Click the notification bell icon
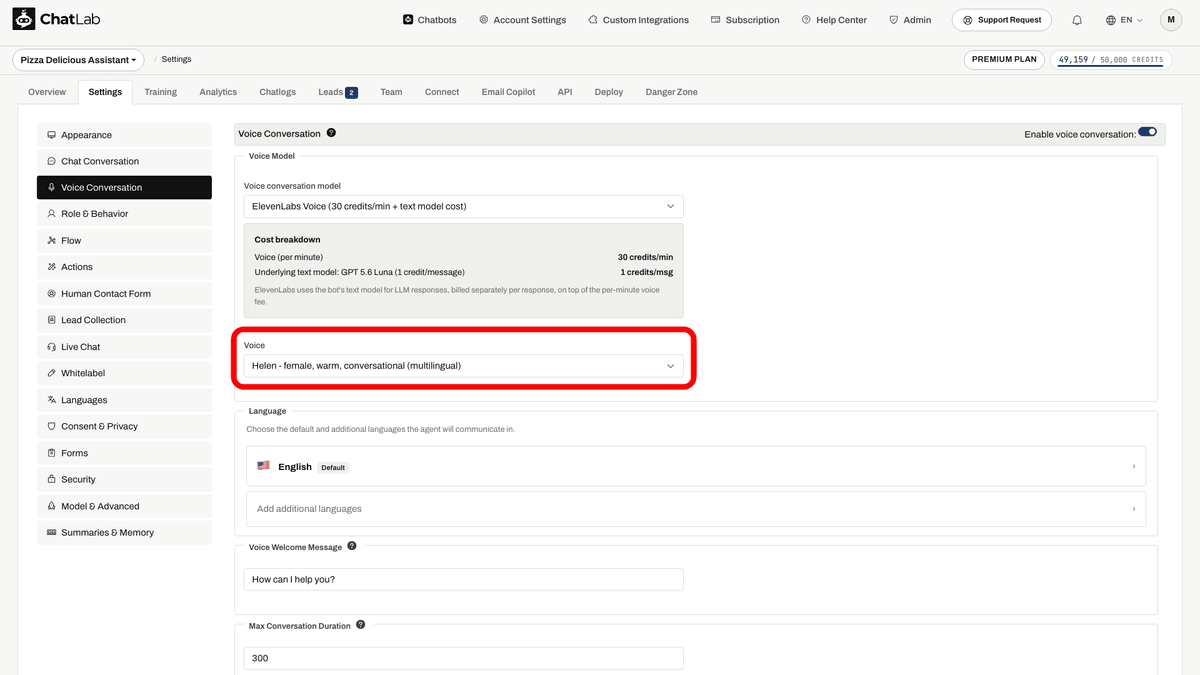This screenshot has width=1200, height=675. pyautogui.click(x=1077, y=20)
